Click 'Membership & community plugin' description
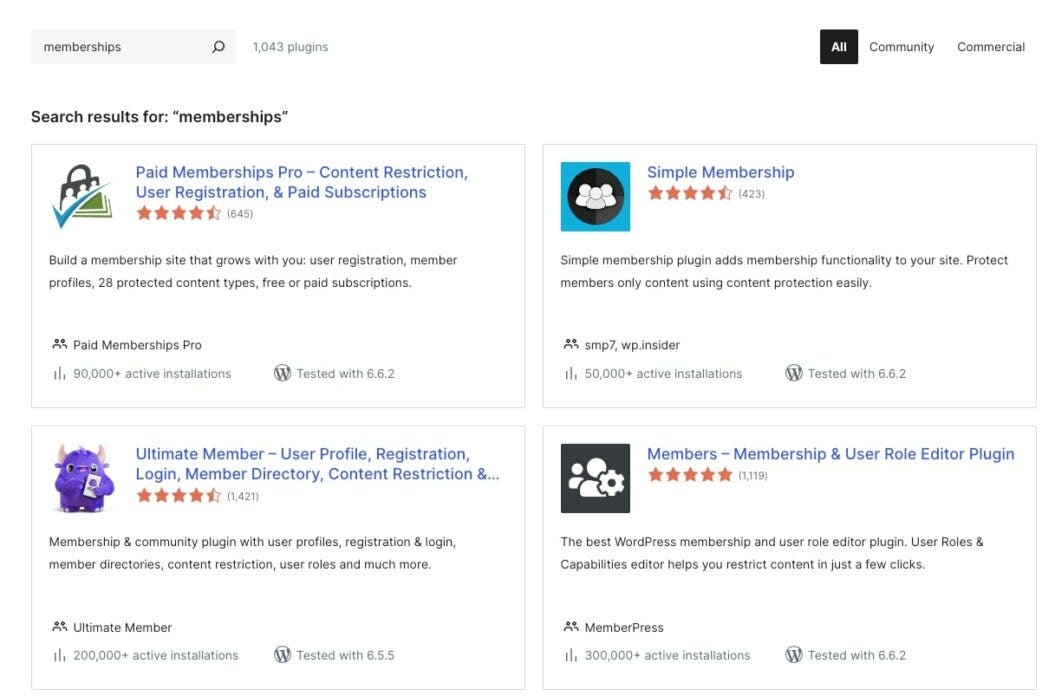The width and height of the screenshot is (1055, 696). point(252,553)
